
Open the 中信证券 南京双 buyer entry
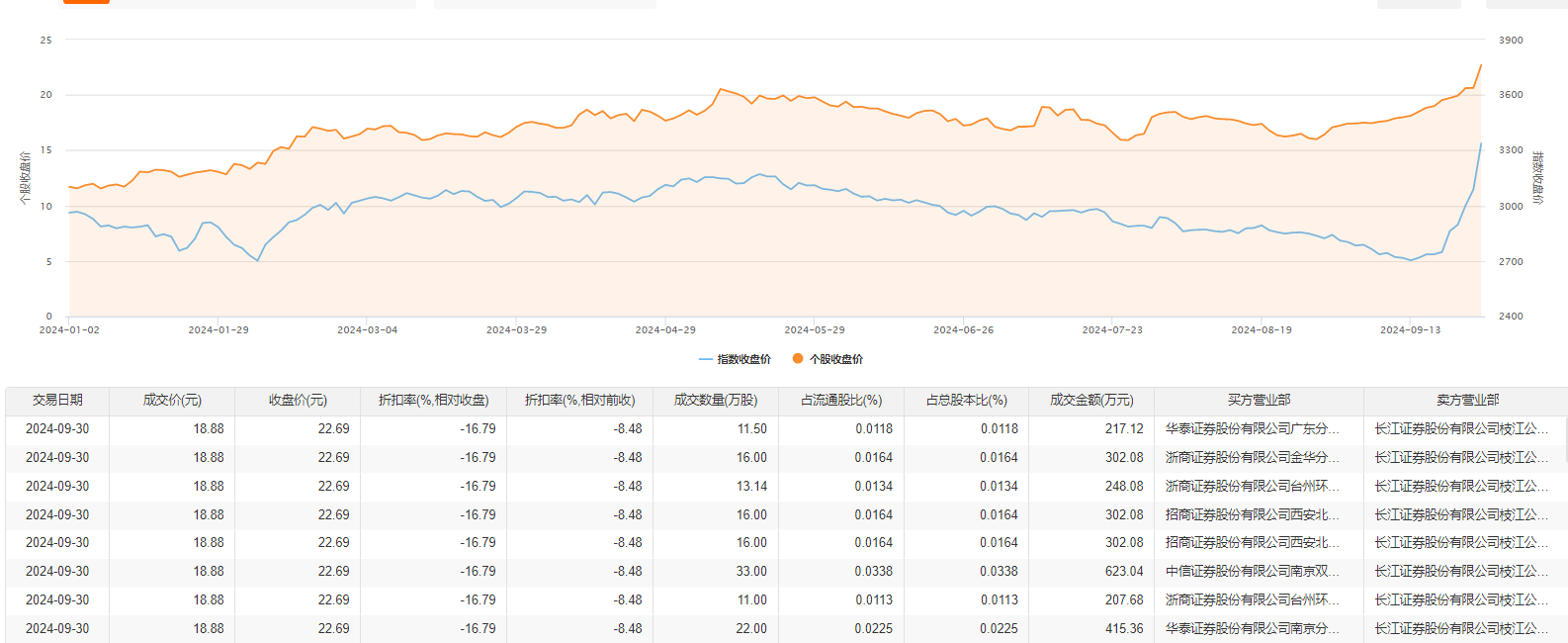pyautogui.click(x=1252, y=571)
